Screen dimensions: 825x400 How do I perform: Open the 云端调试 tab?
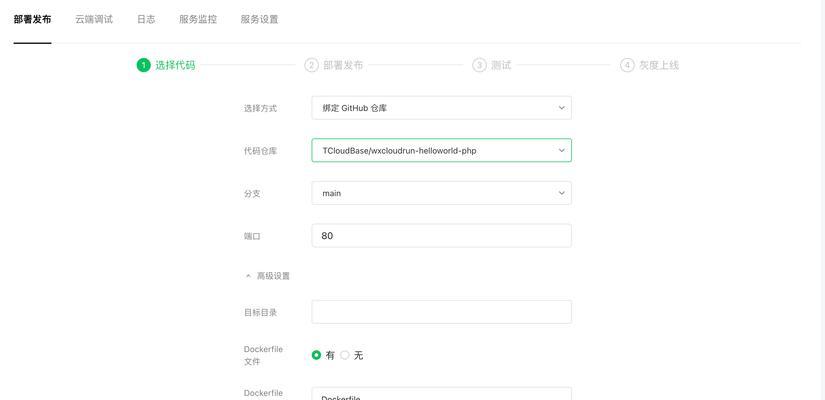(x=94, y=19)
